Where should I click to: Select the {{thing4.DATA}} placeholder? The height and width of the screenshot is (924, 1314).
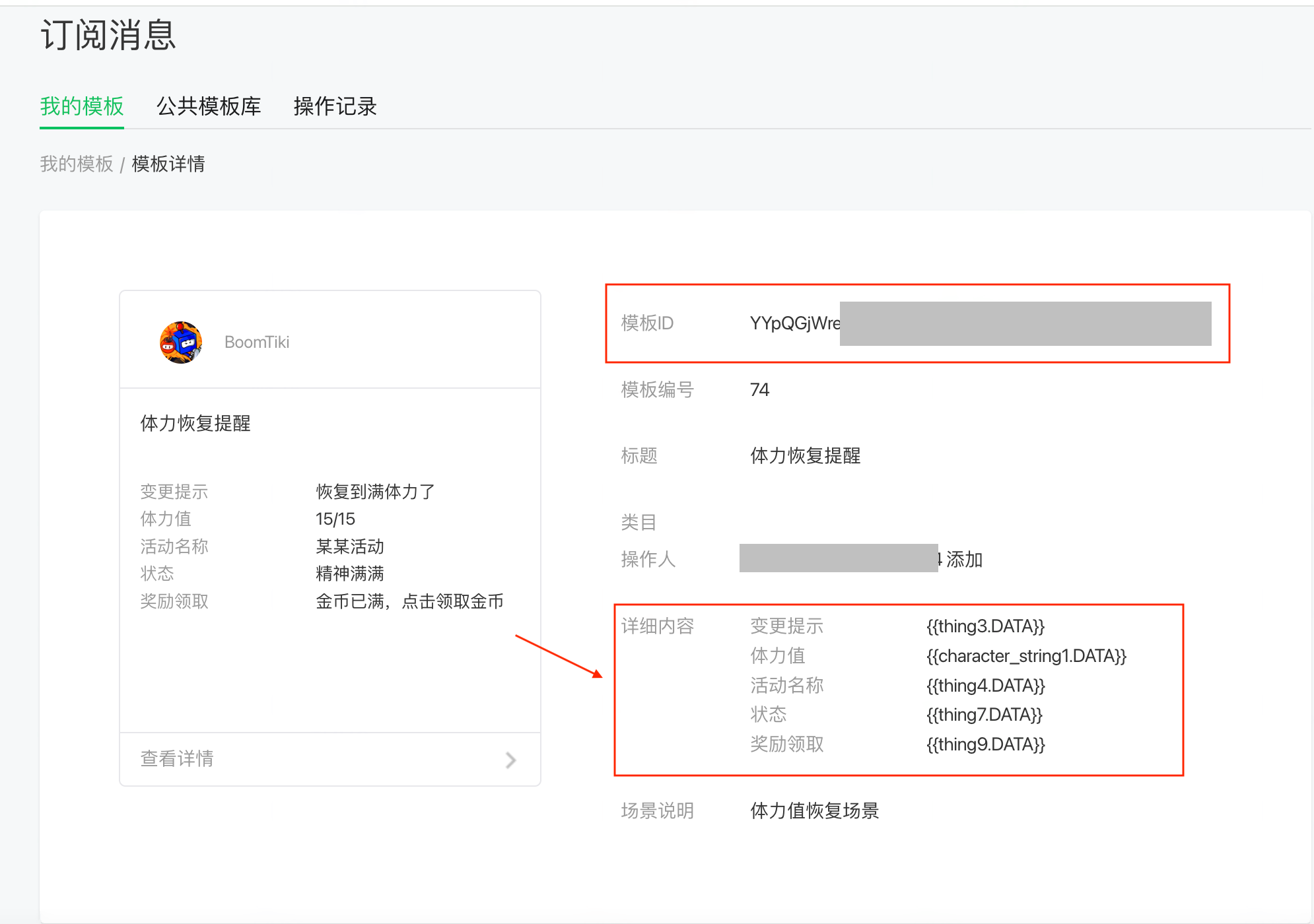coord(986,685)
